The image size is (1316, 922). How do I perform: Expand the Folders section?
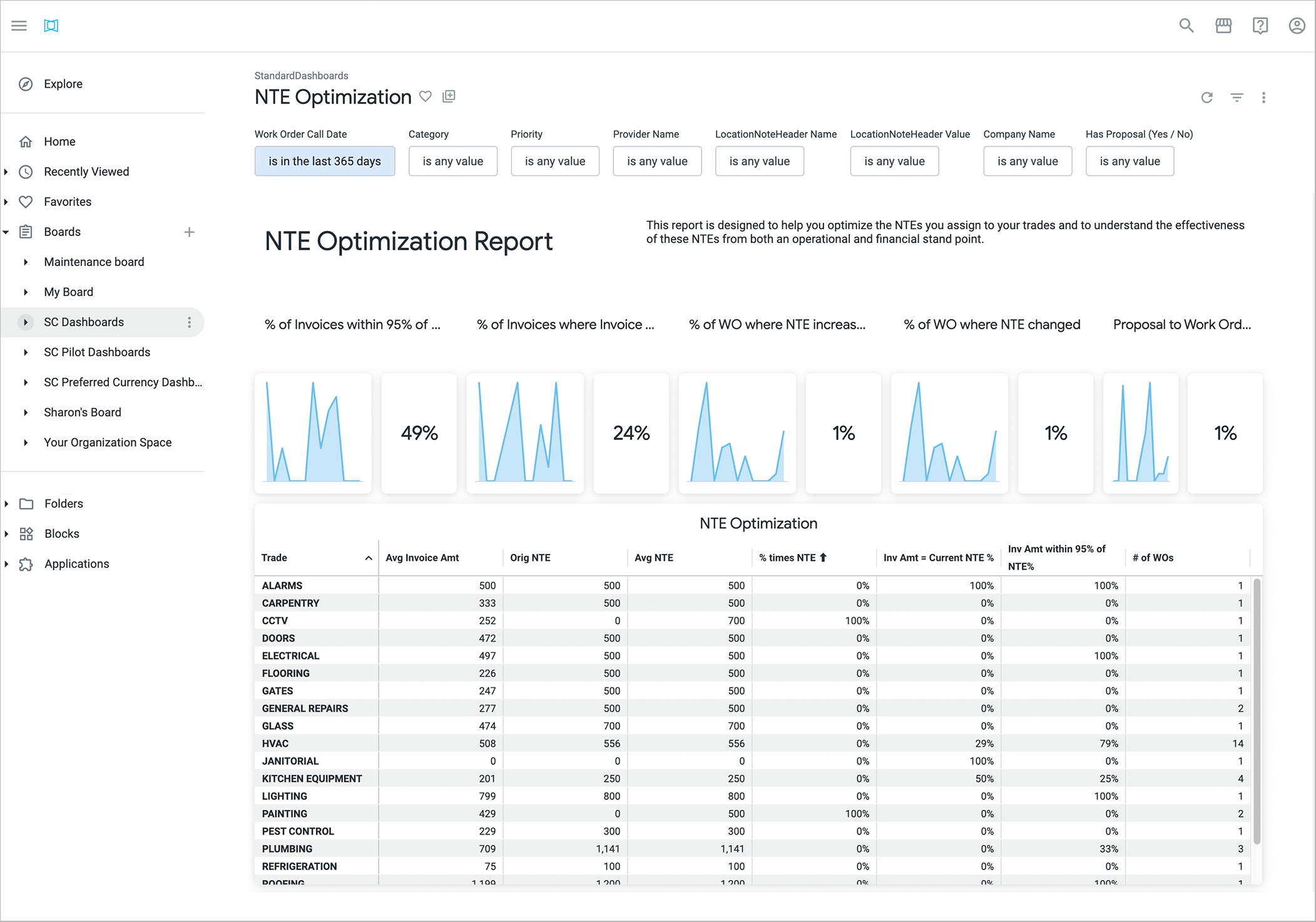point(6,504)
